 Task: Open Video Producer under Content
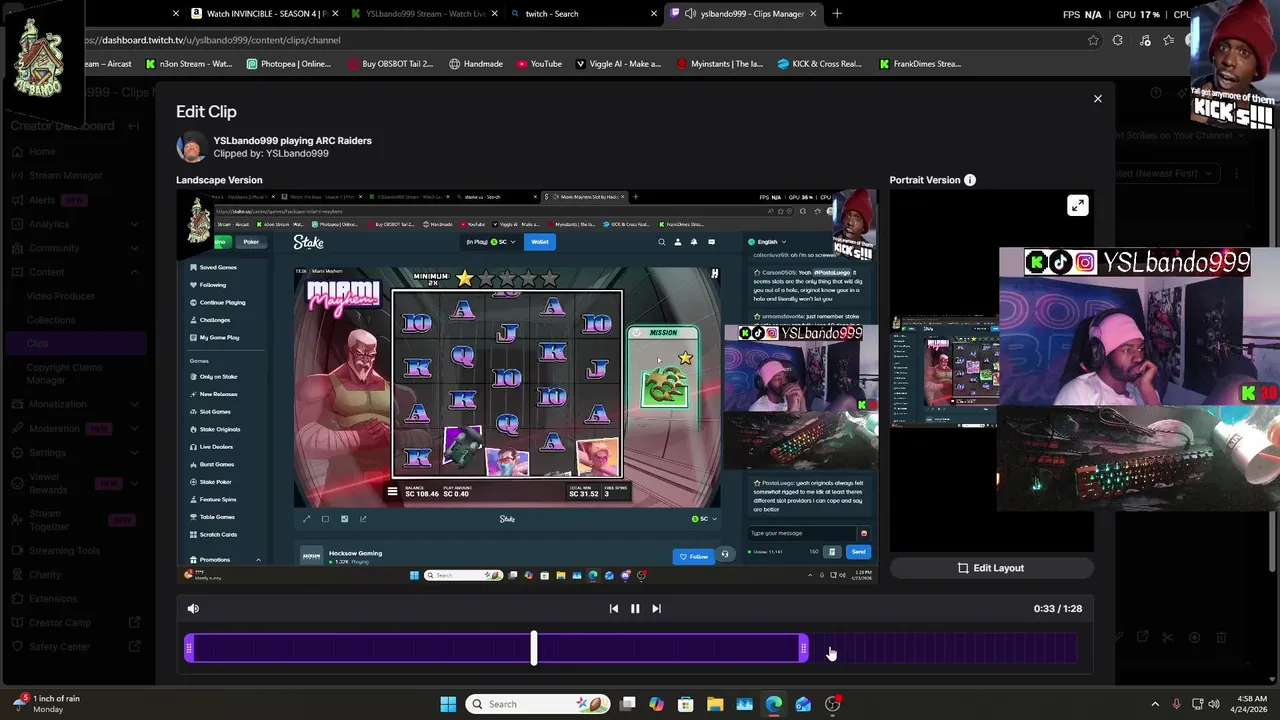[61, 296]
